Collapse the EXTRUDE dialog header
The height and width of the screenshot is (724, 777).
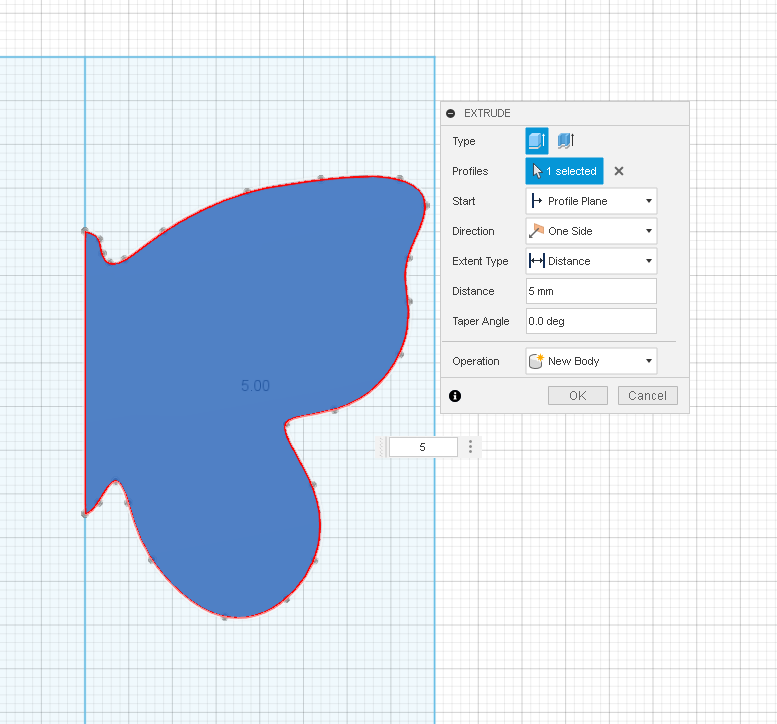click(x=450, y=113)
